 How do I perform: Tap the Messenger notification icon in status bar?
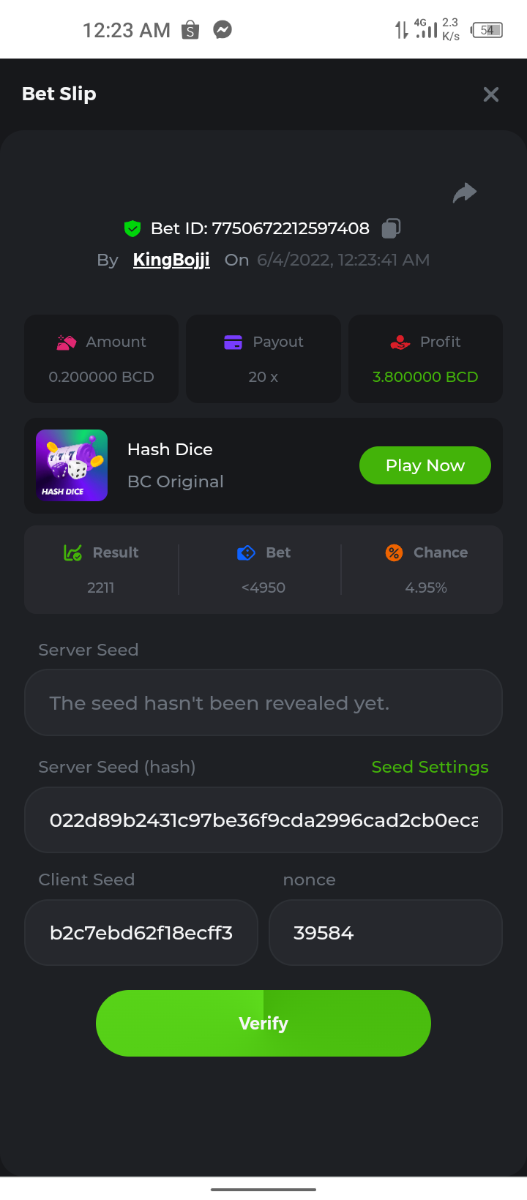click(223, 30)
